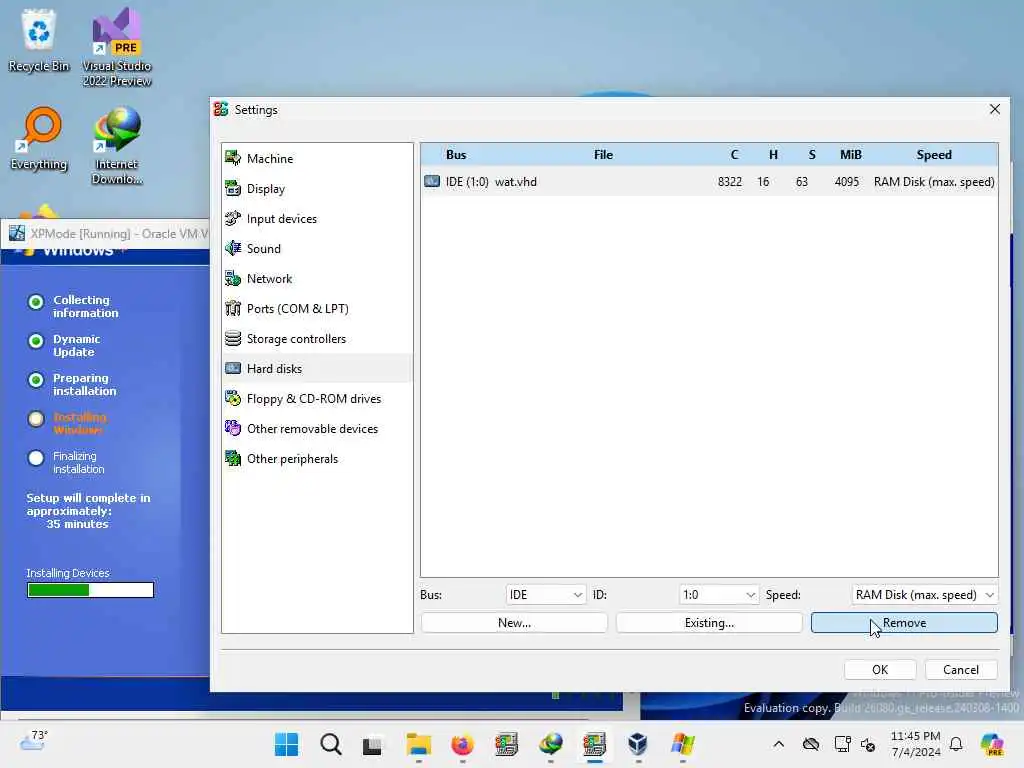Open the Windows Start menu
1024x768 pixels.
tap(287, 744)
